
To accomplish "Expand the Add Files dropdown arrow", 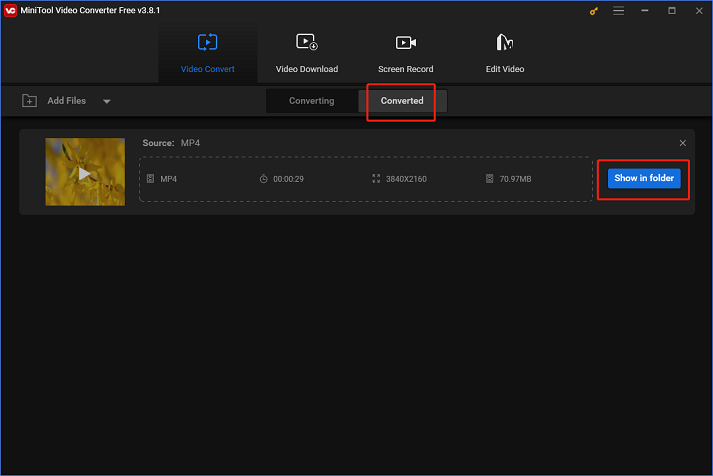I will (107, 101).
